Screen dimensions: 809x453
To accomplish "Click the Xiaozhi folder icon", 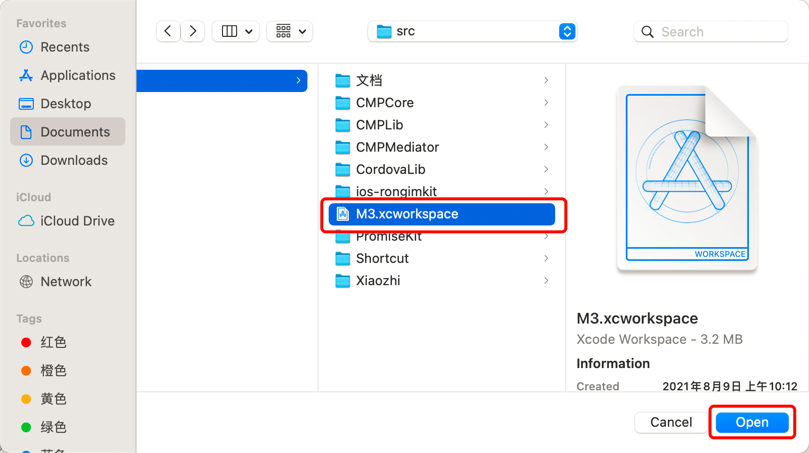I will (x=343, y=280).
